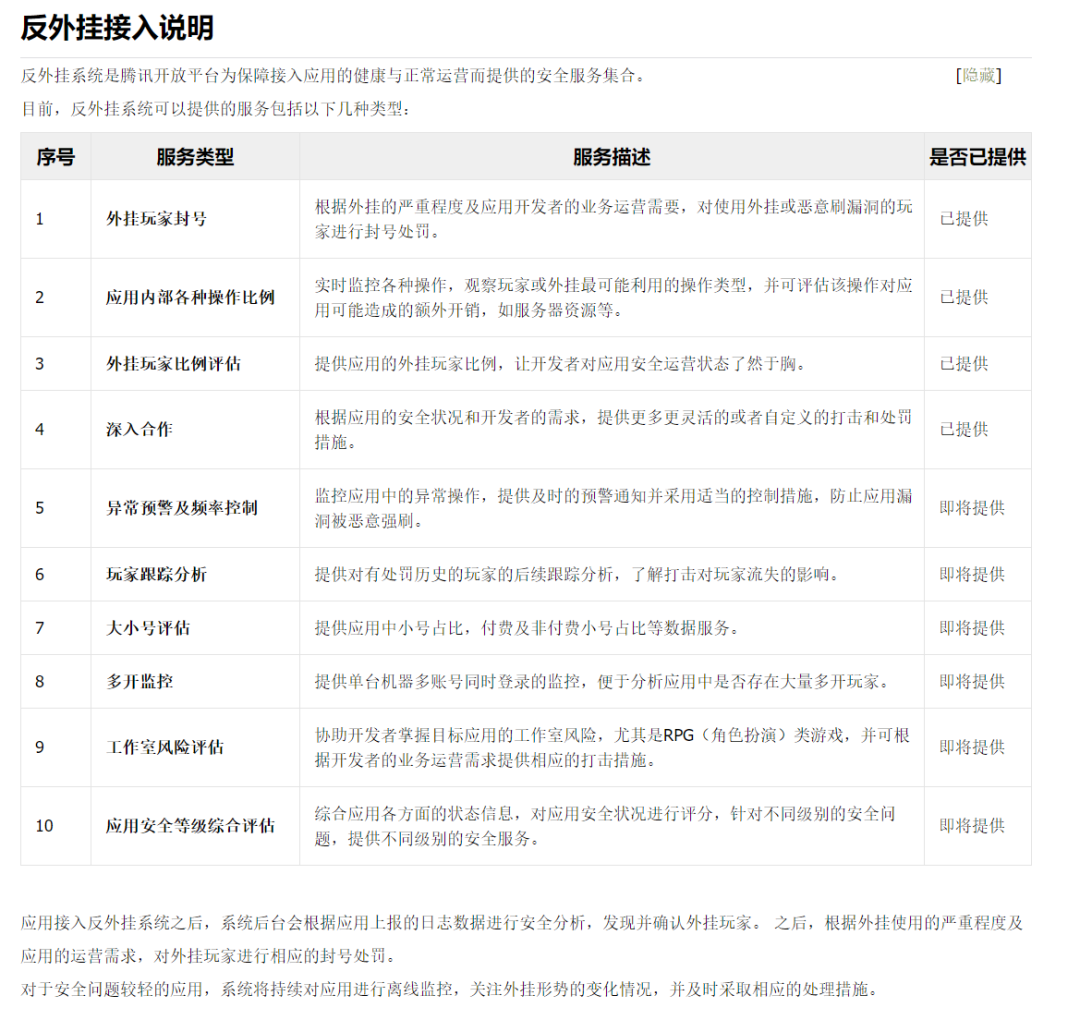This screenshot has height=1020, width=1080.
Task: Click description 提供应用的外挂玩家比例
Action: (560, 364)
